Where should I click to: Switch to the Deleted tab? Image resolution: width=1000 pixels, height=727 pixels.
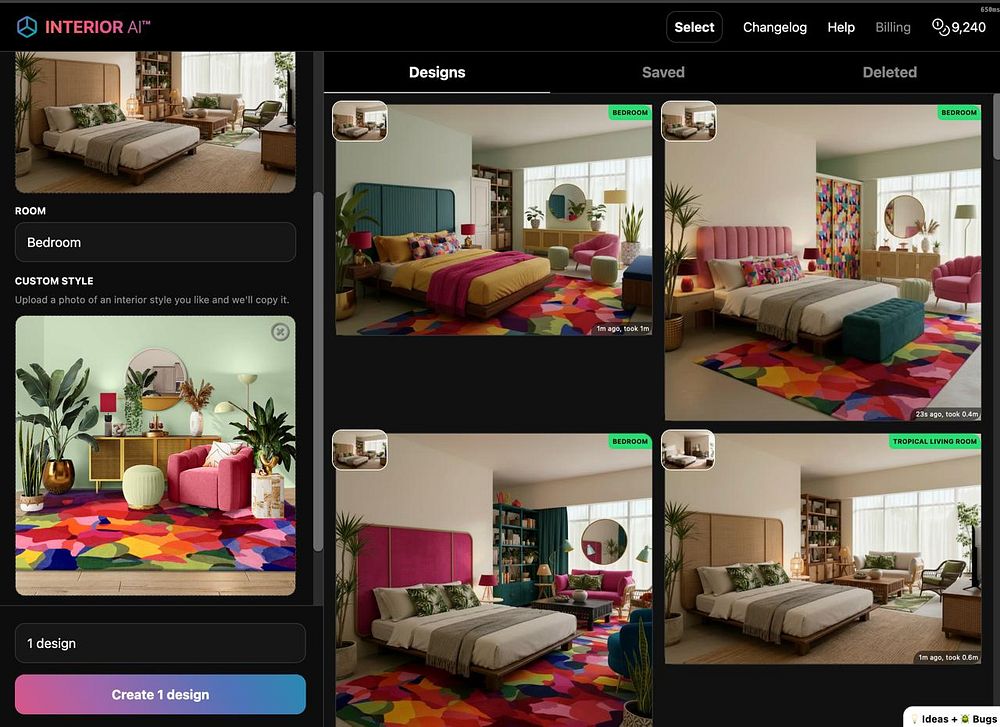890,72
